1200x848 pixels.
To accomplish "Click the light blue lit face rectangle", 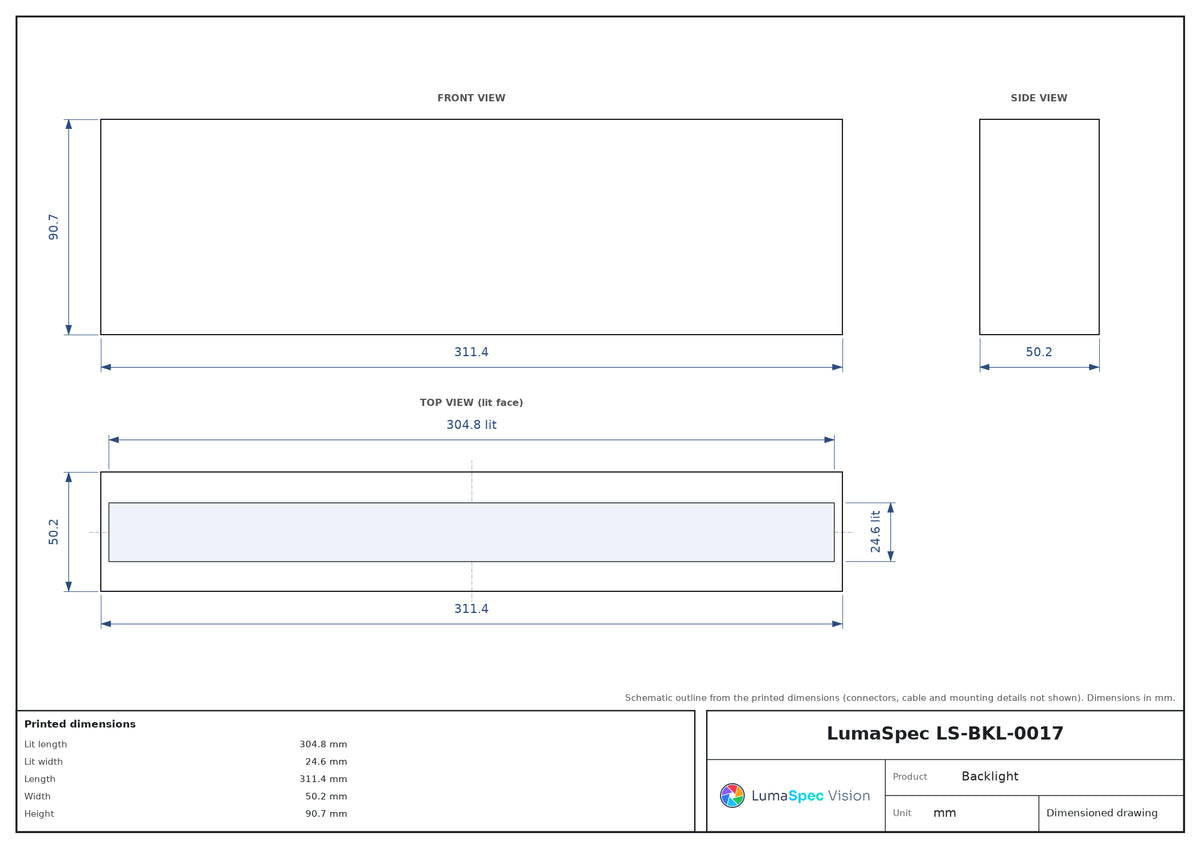I will (x=471, y=532).
